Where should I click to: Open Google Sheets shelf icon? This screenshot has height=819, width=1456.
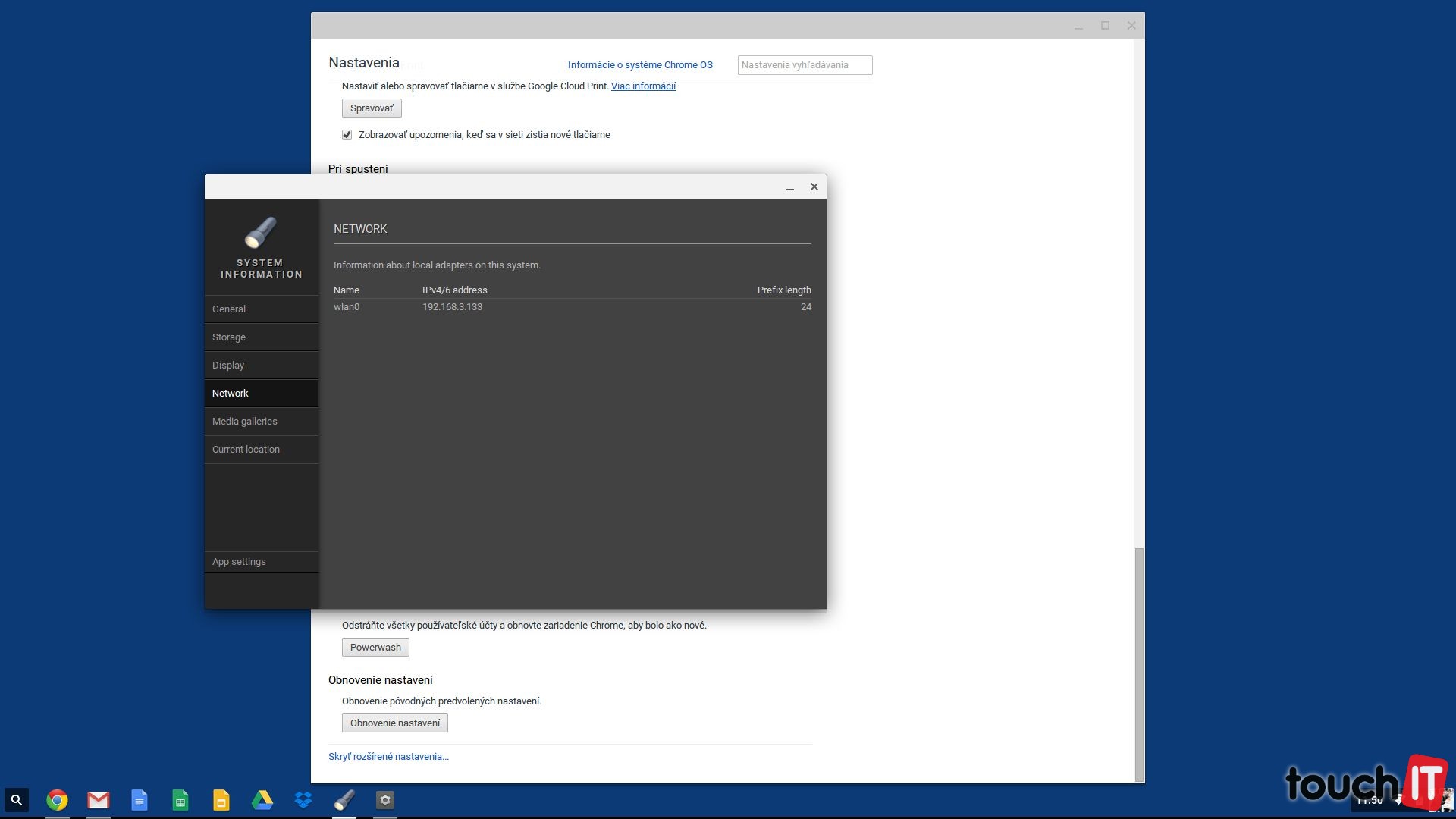(x=180, y=800)
